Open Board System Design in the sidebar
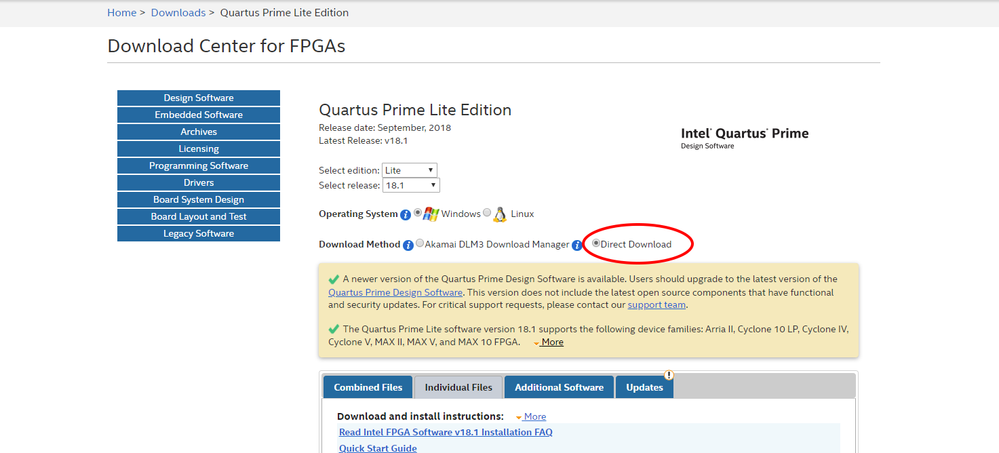Image resolution: width=999 pixels, height=453 pixels. [198, 199]
